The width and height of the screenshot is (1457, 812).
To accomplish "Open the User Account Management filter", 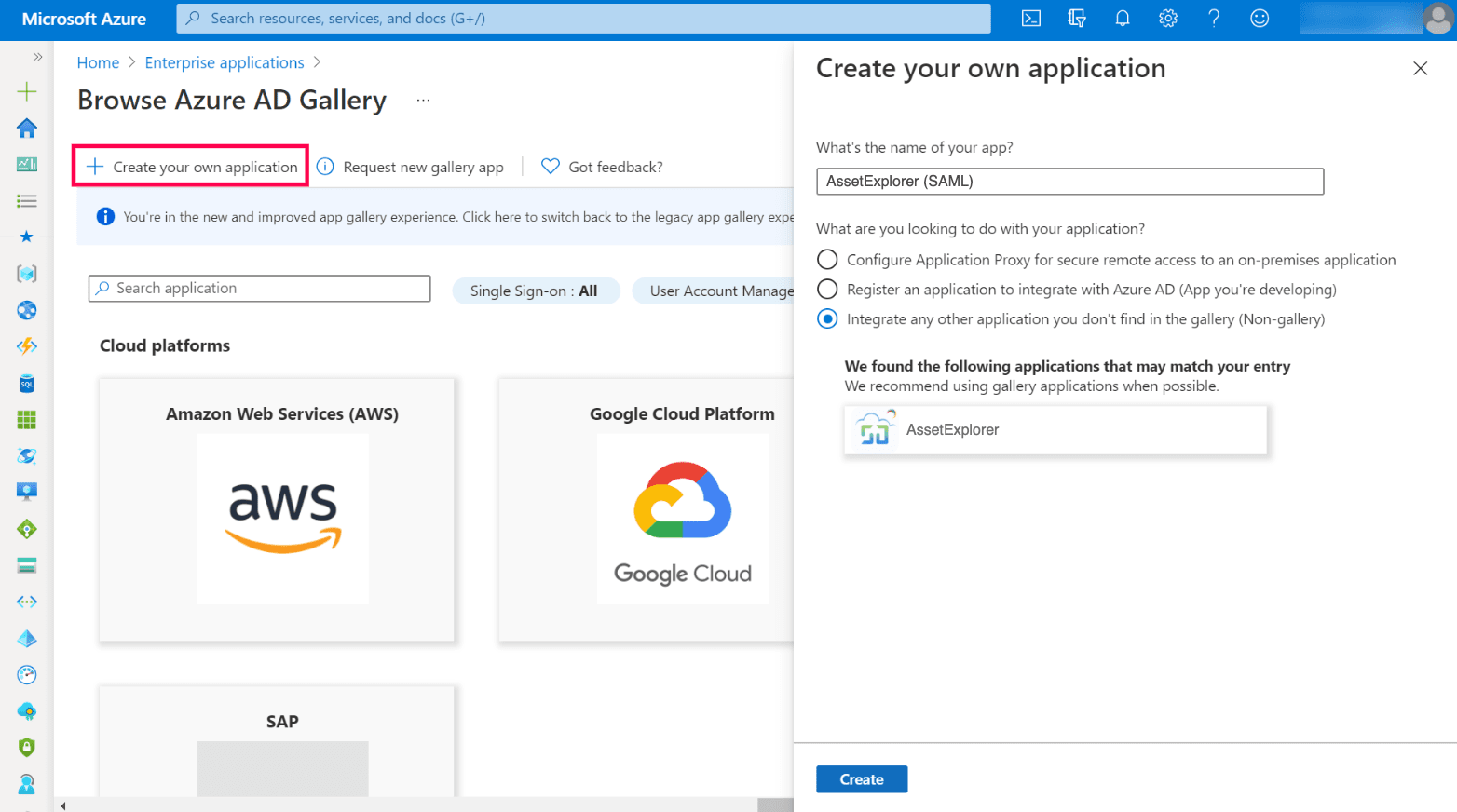I will (717, 291).
